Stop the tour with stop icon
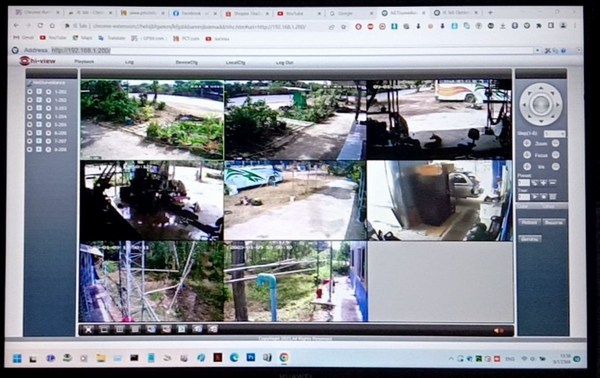Image resolution: width=600 pixels, height=378 pixels. [543, 197]
